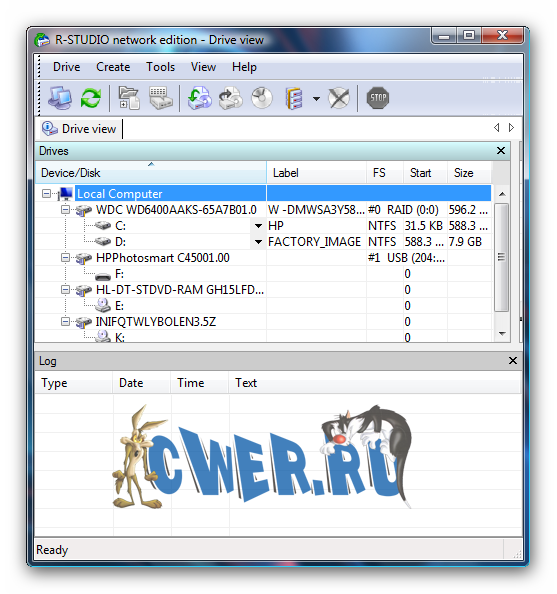Close the Log panel
The width and height of the screenshot is (557, 594).
pos(513,360)
